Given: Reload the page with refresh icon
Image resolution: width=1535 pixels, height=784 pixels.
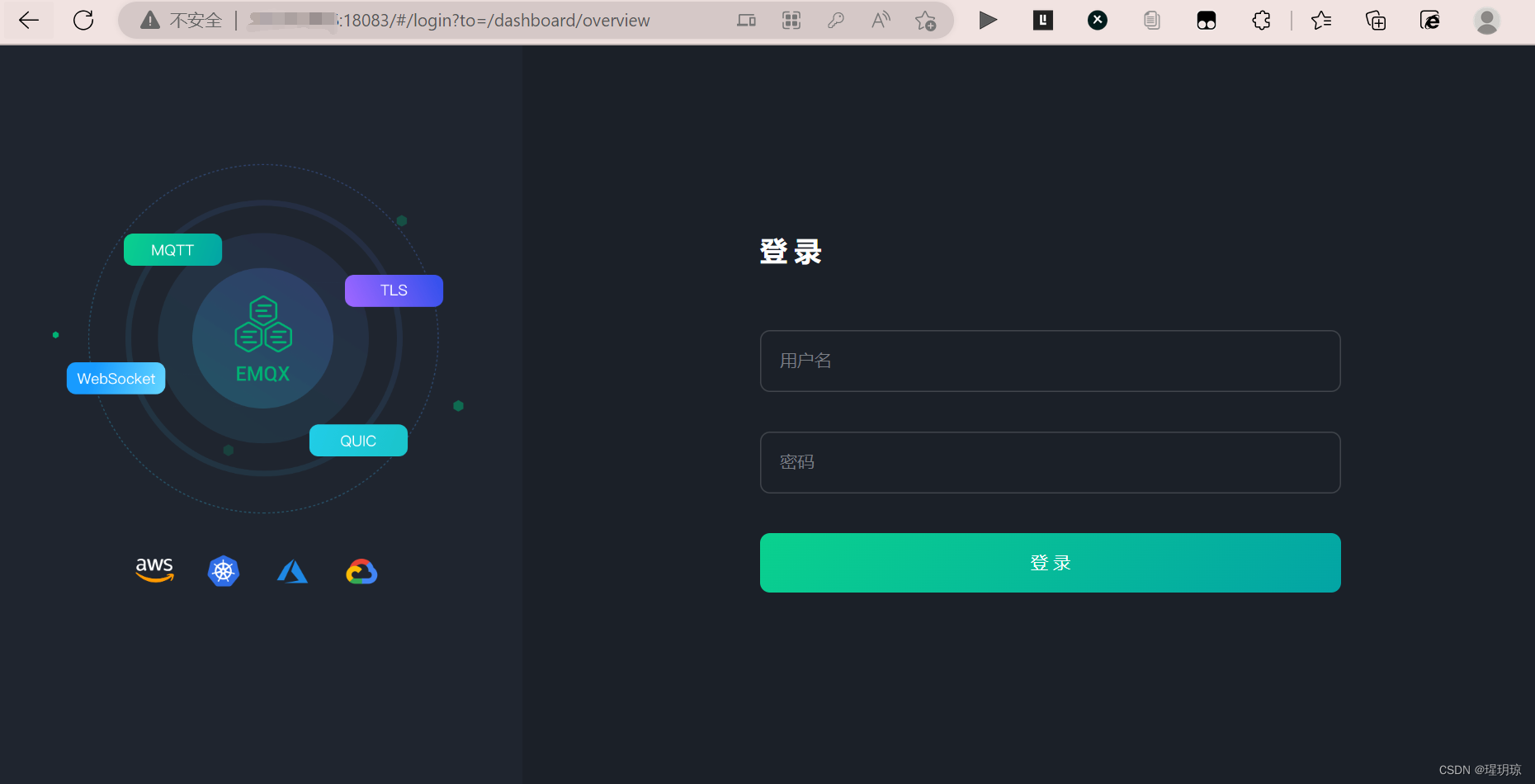Looking at the screenshot, I should point(83,21).
